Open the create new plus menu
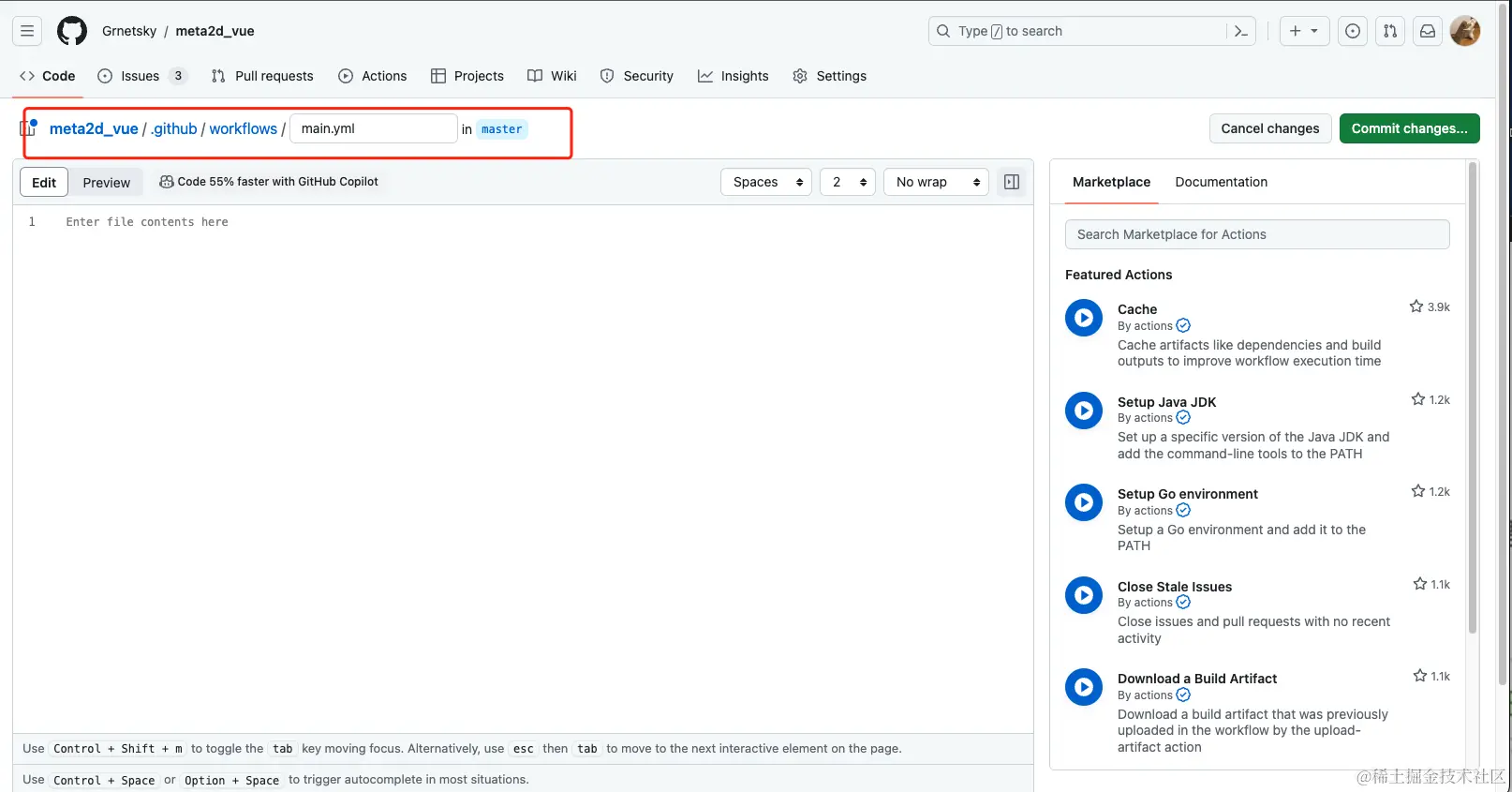 (x=1304, y=31)
